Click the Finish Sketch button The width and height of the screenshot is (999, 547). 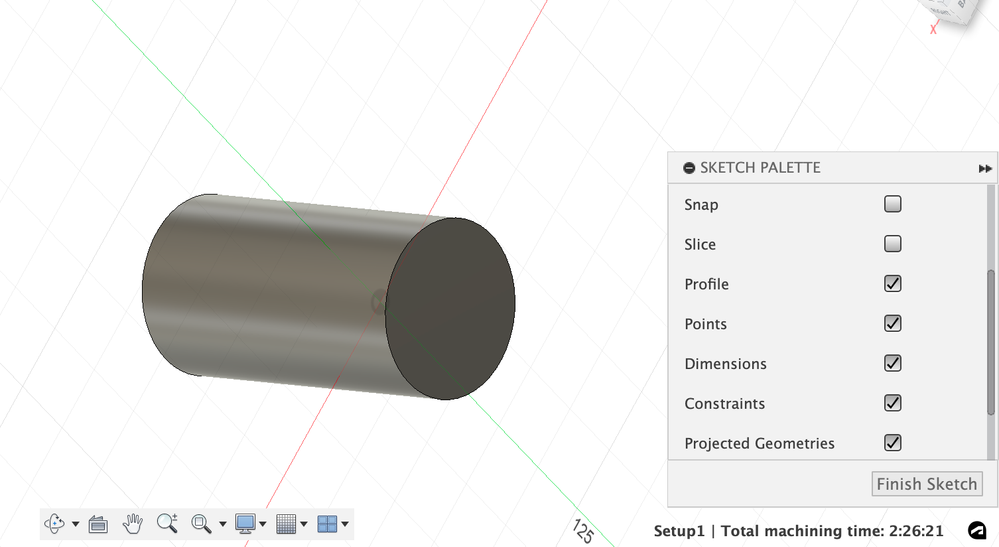click(x=926, y=484)
